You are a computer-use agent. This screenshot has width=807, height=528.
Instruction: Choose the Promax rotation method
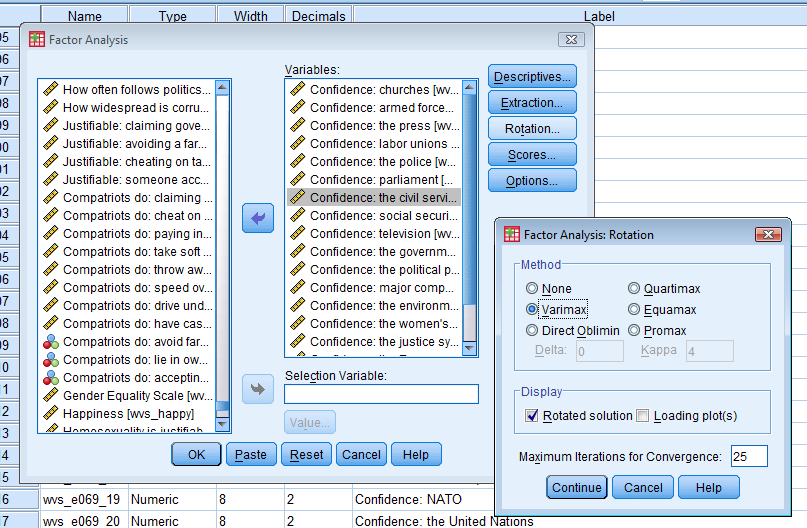634,330
